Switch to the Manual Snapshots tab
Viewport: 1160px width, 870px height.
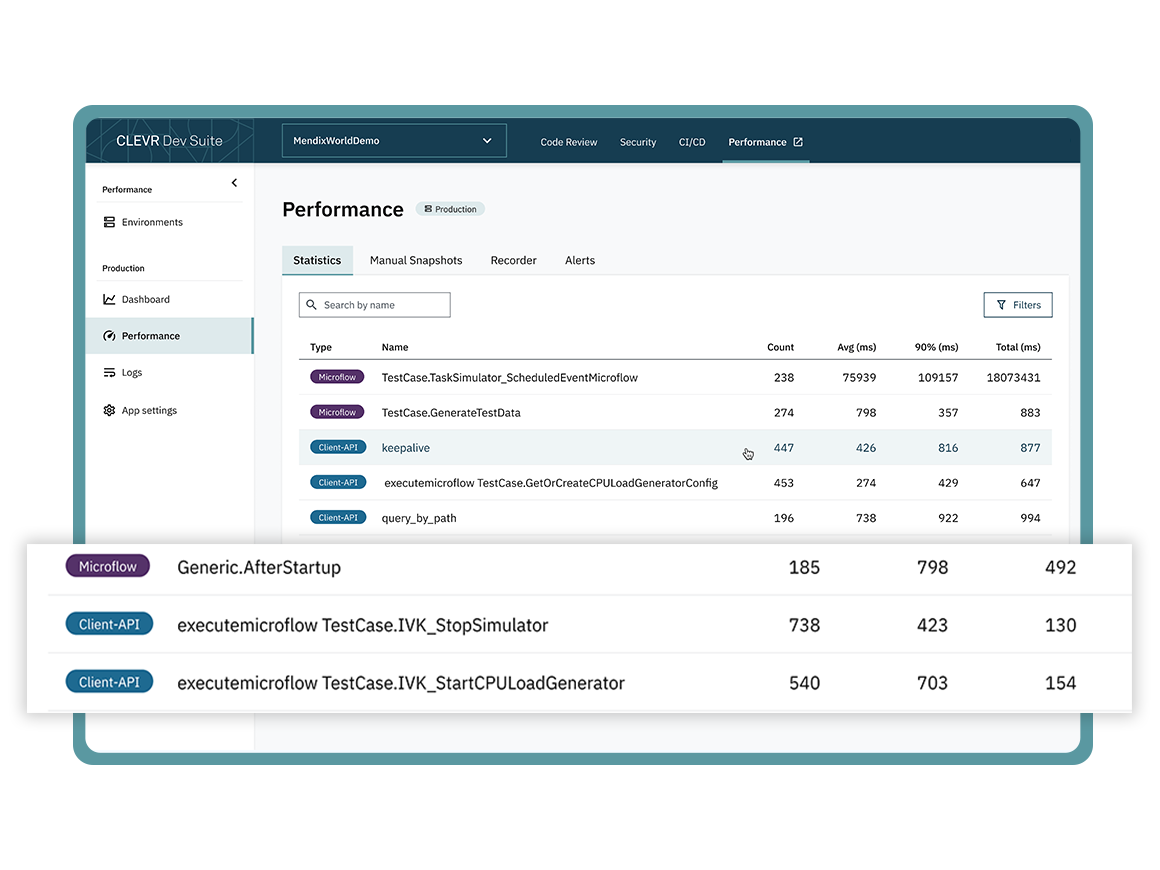point(416,260)
